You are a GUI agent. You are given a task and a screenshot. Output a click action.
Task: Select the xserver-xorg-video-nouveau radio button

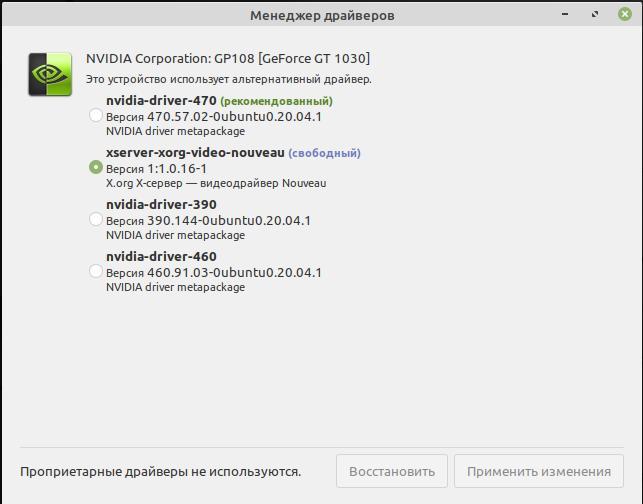click(96, 168)
